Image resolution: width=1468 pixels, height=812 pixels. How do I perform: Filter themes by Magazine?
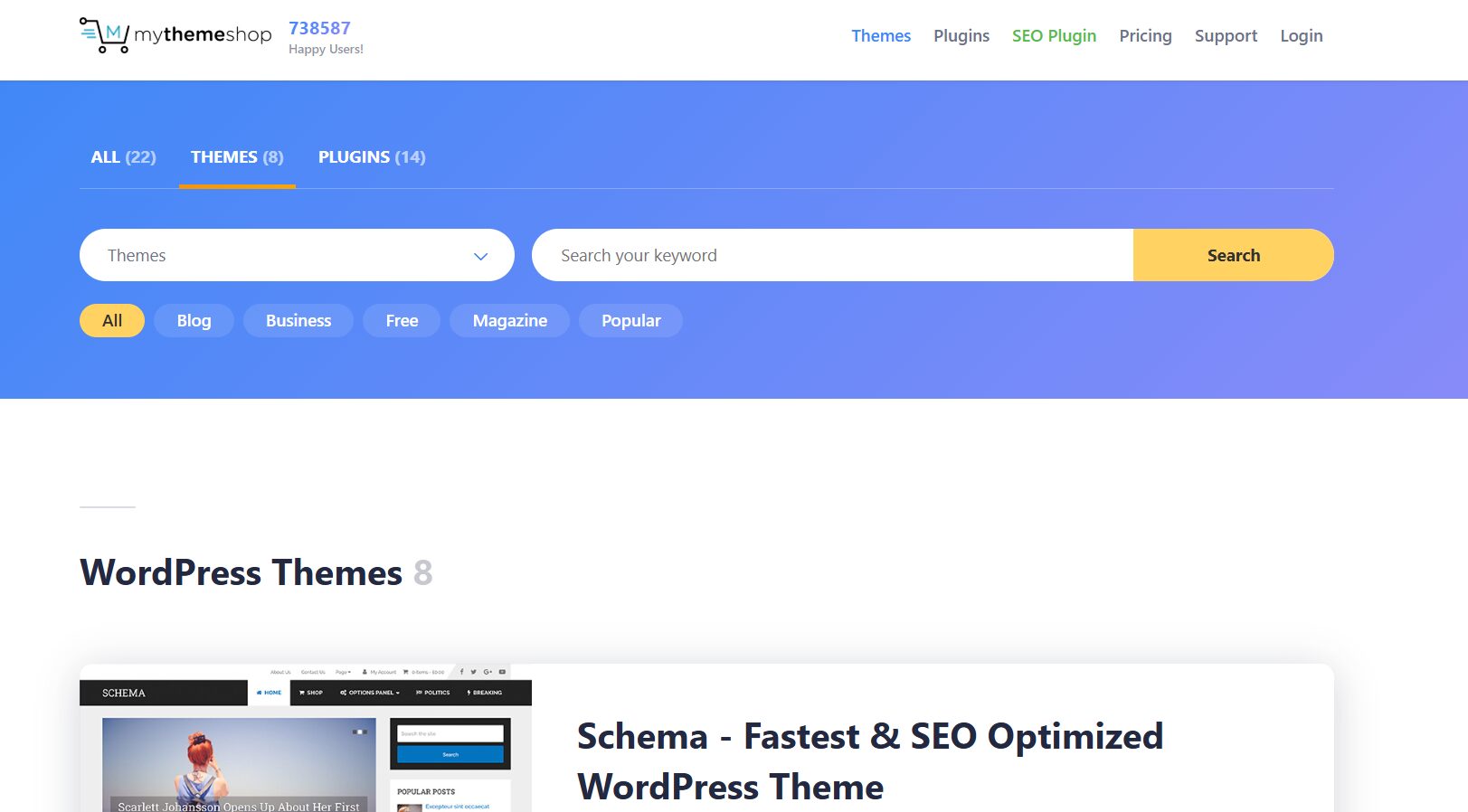pos(509,321)
